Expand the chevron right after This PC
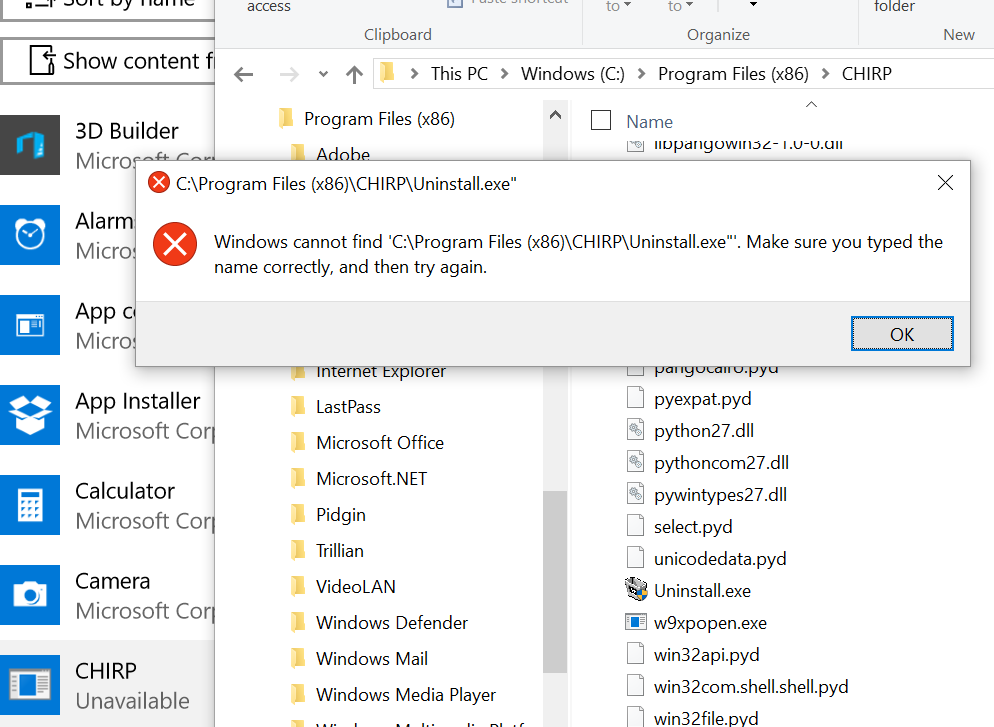The width and height of the screenshot is (994, 727). [x=505, y=74]
